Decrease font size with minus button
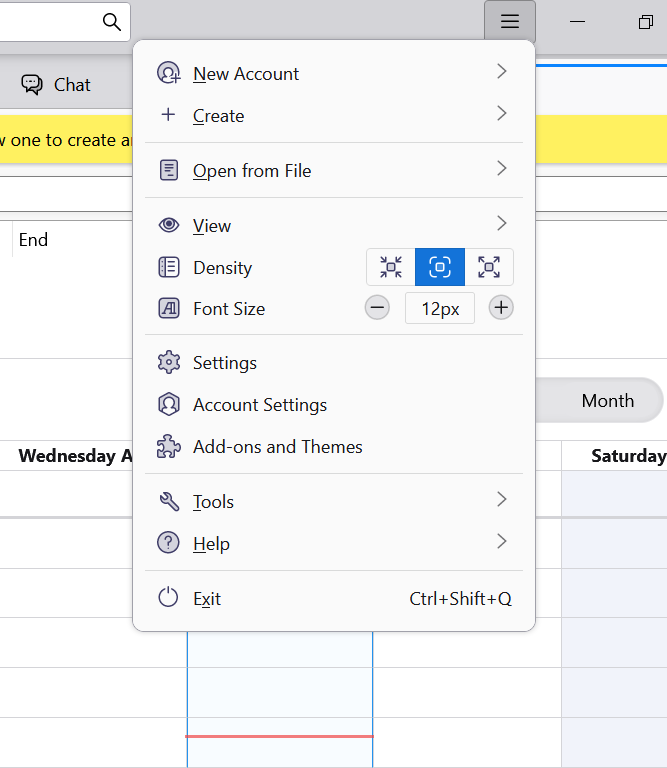This screenshot has height=768, width=667. 377,308
